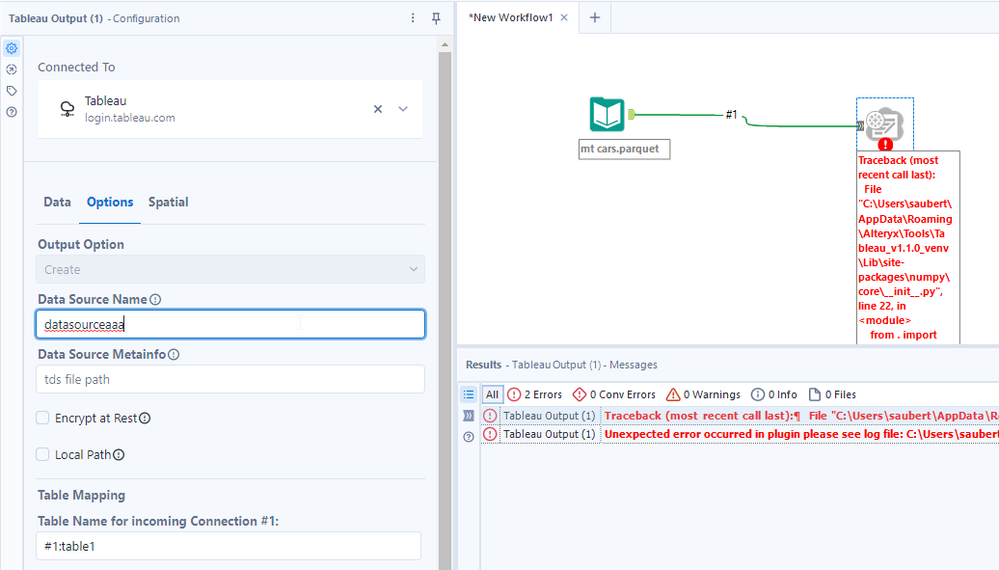The width and height of the screenshot is (999, 570).
Task: Click the Table Name field #1:table1
Action: (229, 546)
